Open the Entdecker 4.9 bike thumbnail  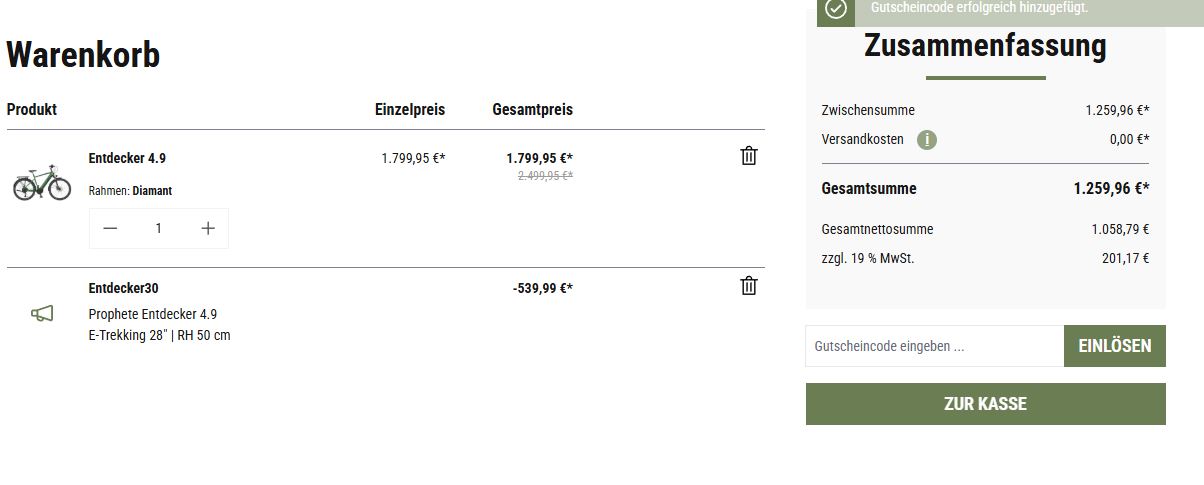click(42, 184)
